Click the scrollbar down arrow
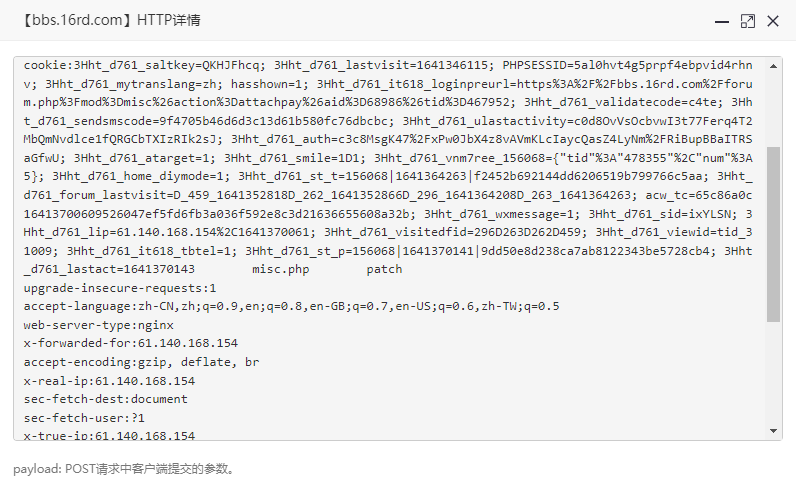The height and width of the screenshot is (491, 796). click(773, 431)
